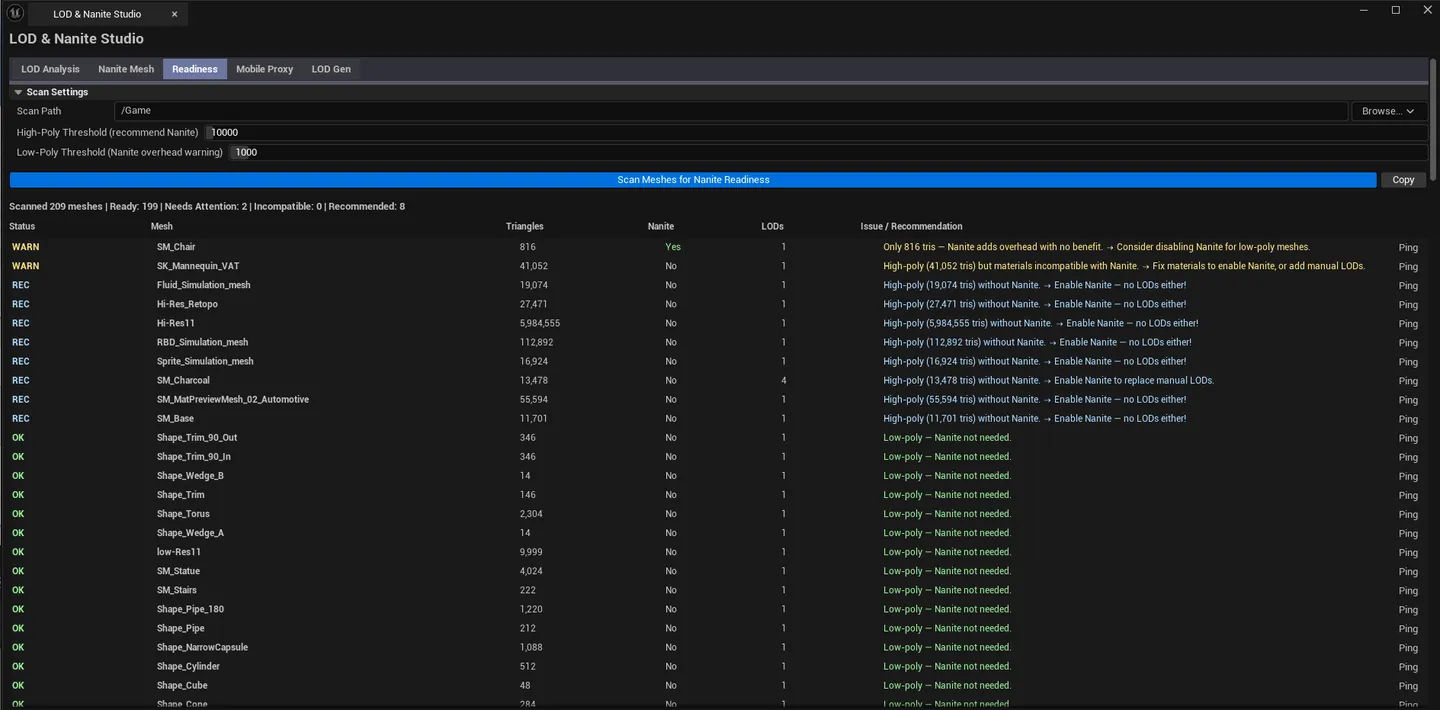Ping the SM_Charcoal mesh
Viewport: 1440px width, 710px height.
coord(1408,380)
